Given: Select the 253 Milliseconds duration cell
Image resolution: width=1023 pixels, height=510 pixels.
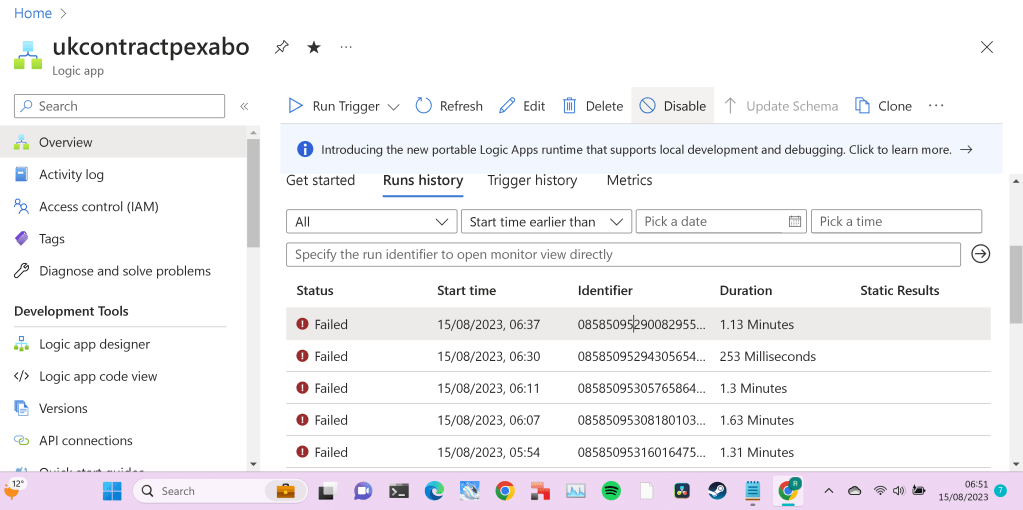Looking at the screenshot, I should (767, 357).
